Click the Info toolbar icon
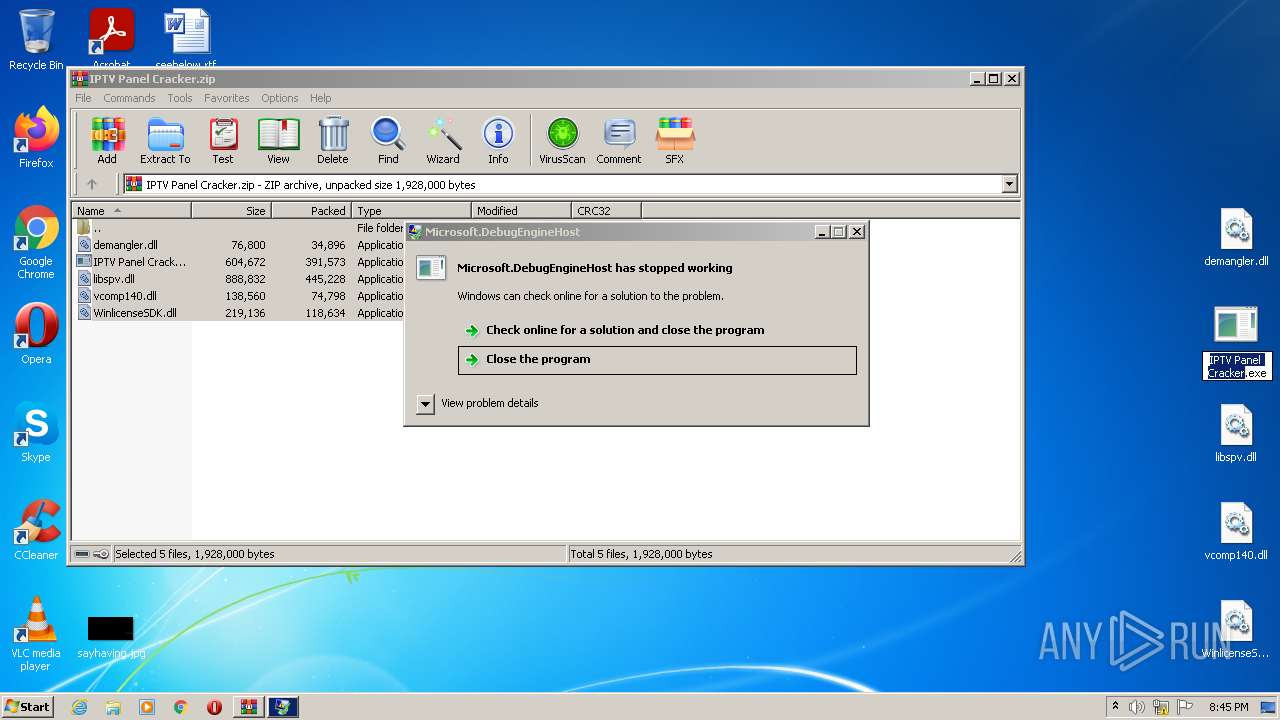1280x720 pixels. [498, 140]
